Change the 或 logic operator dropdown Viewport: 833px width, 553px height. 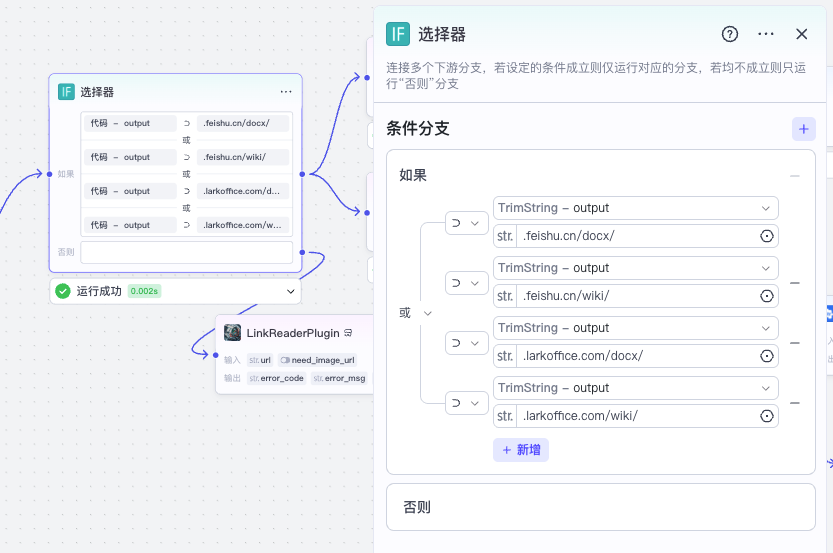(416, 313)
